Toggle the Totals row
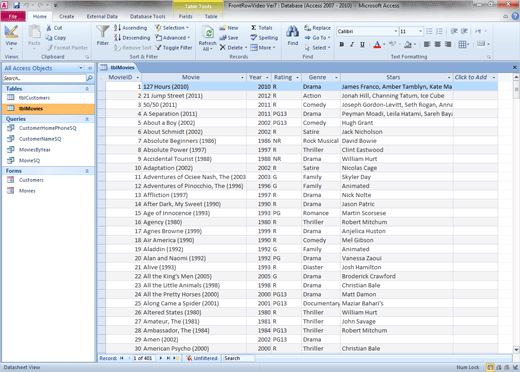Screen dimensions: 520x372 point(262,28)
